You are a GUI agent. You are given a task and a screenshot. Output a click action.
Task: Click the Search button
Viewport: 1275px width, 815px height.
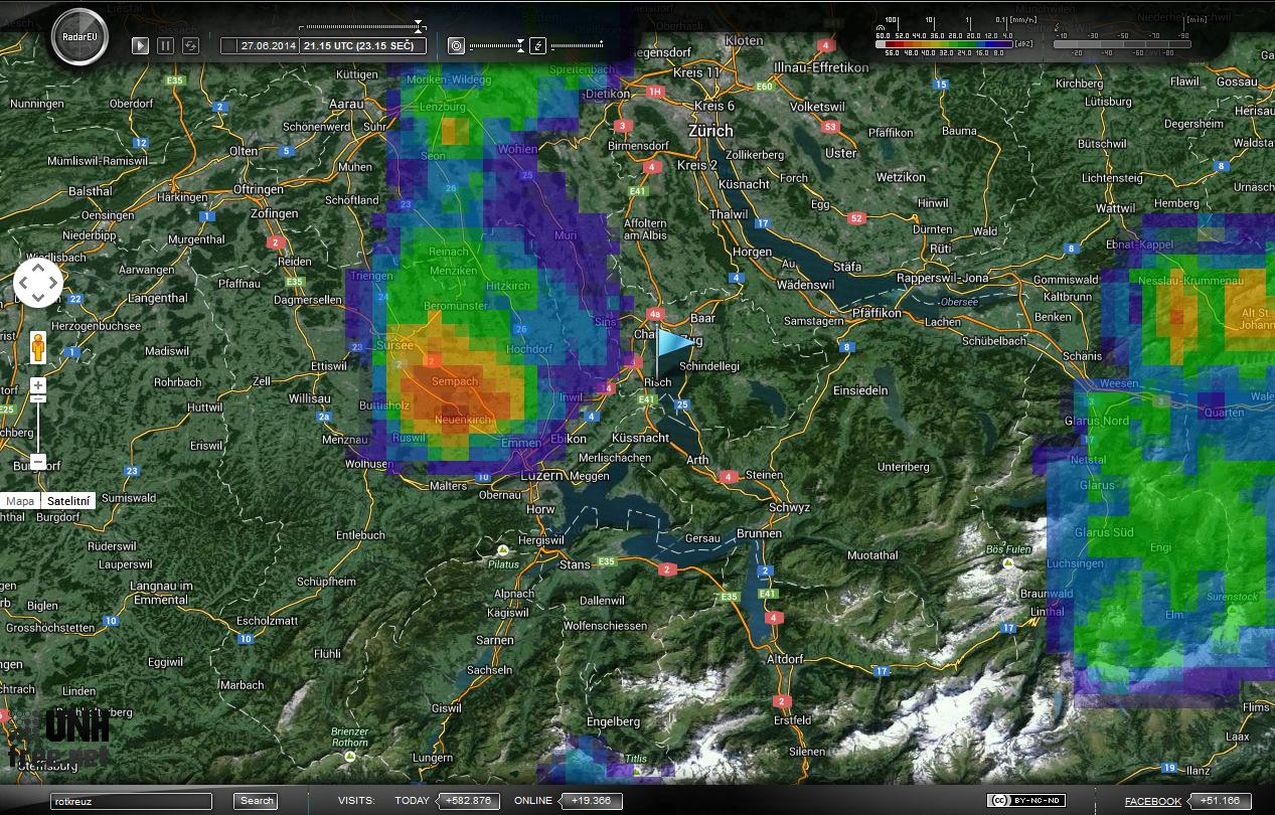click(256, 800)
